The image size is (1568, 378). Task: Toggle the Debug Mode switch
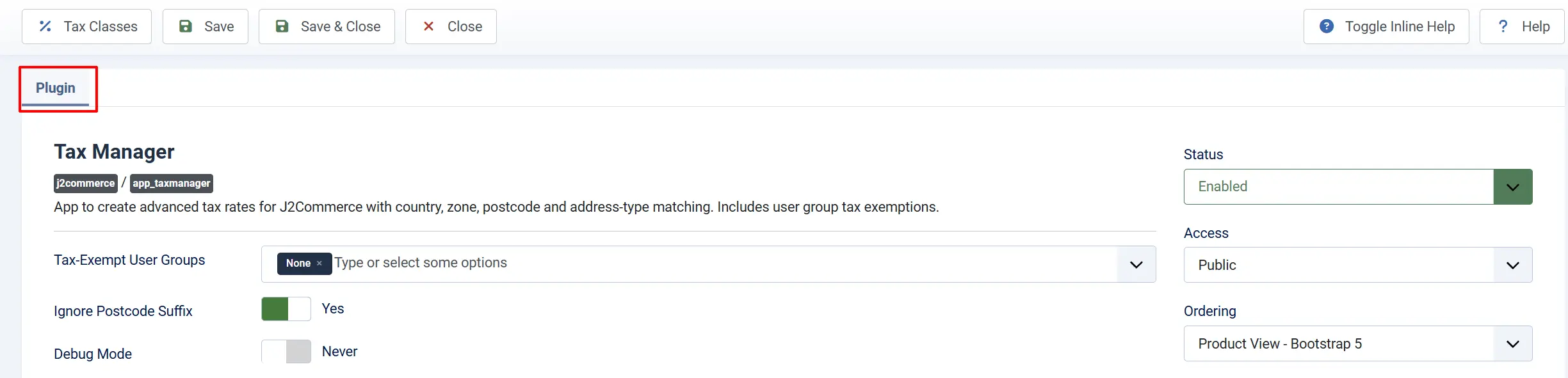click(x=286, y=352)
